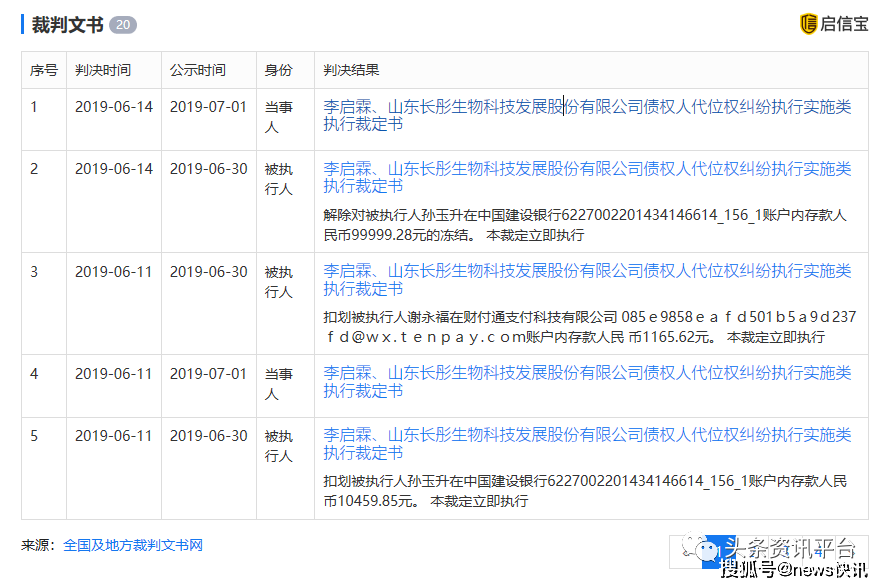Click the 公示时间 column header

(197, 71)
